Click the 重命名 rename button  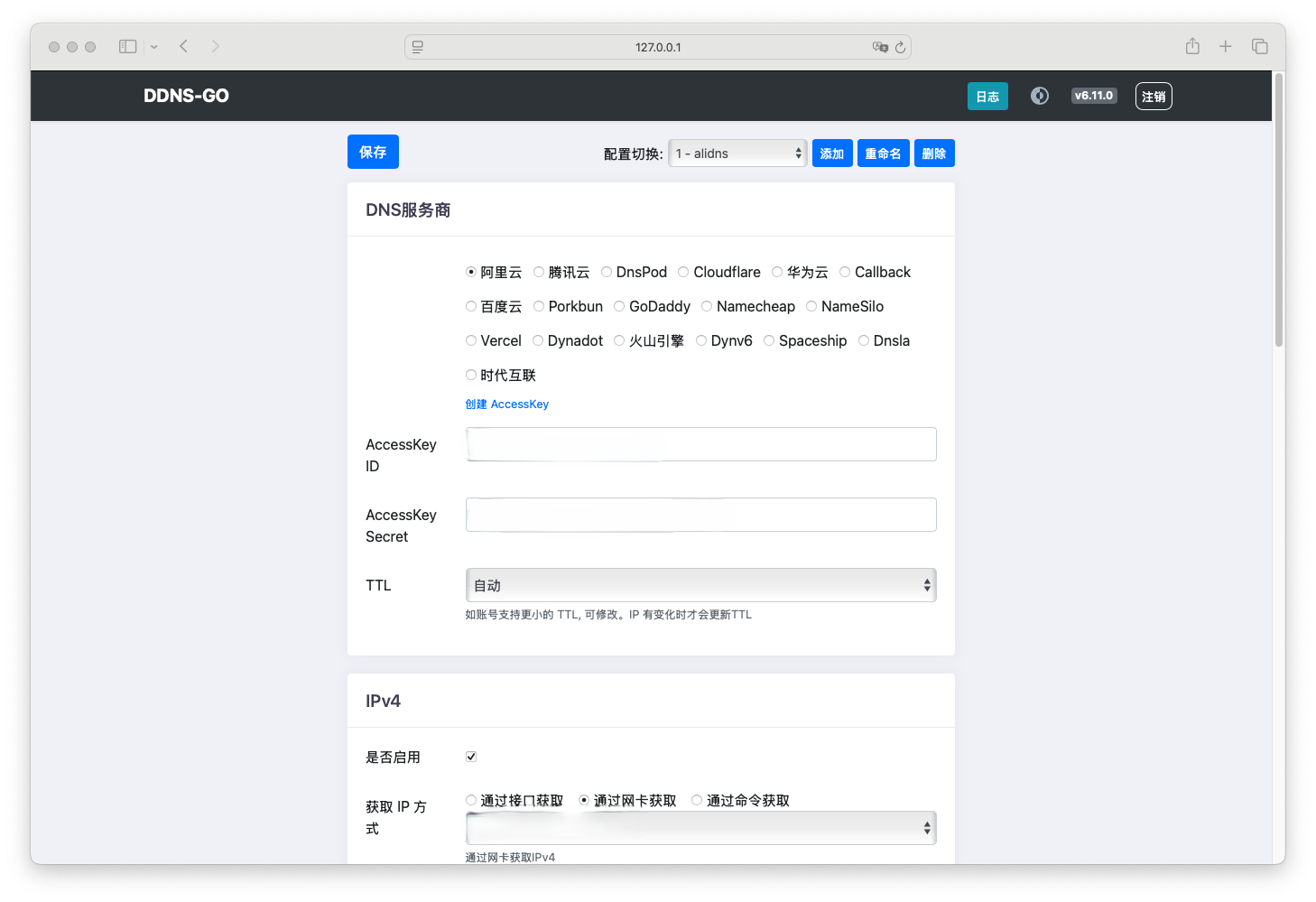(883, 153)
